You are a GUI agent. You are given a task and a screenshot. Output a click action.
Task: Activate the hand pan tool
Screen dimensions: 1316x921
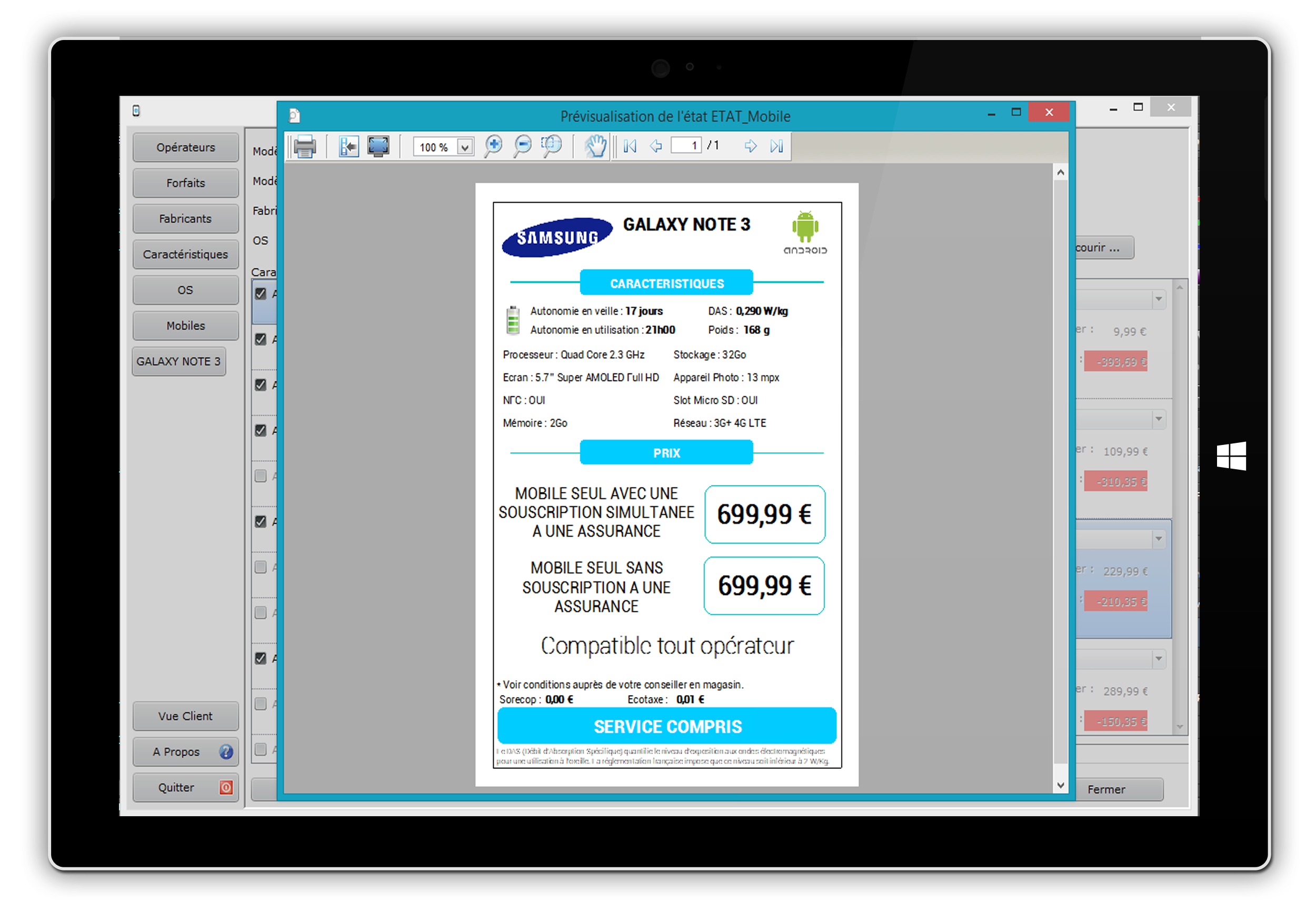coord(595,146)
